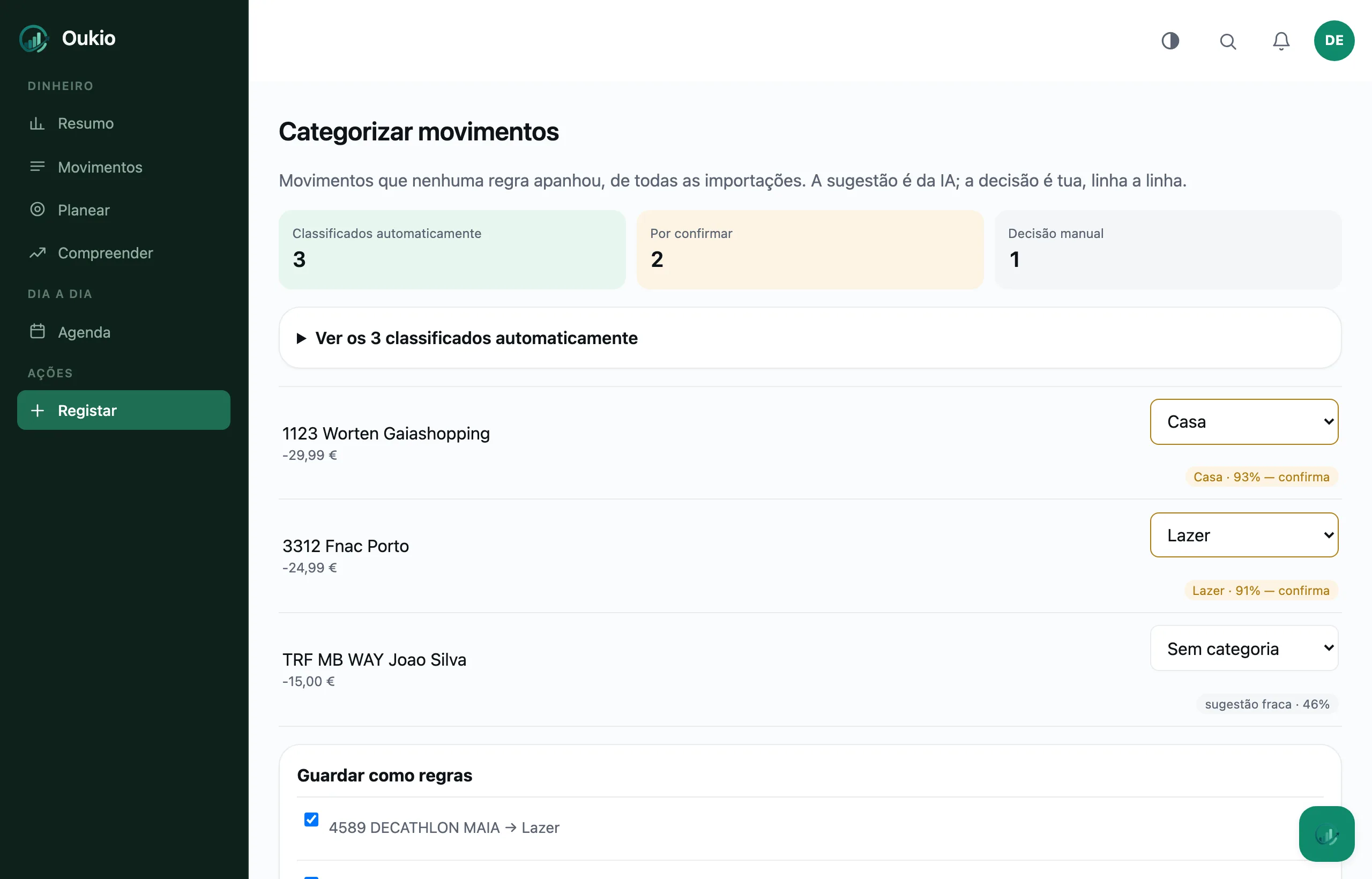Click the Classificados automaticamente card

click(452, 250)
